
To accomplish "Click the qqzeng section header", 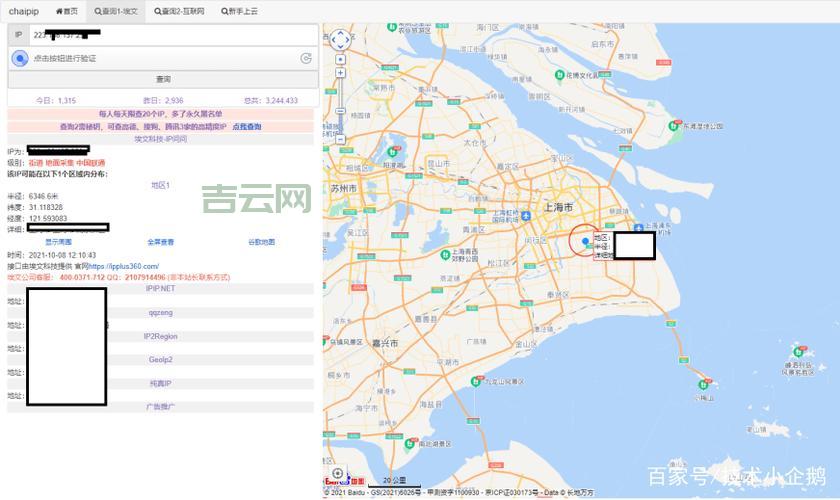I will 160,312.
